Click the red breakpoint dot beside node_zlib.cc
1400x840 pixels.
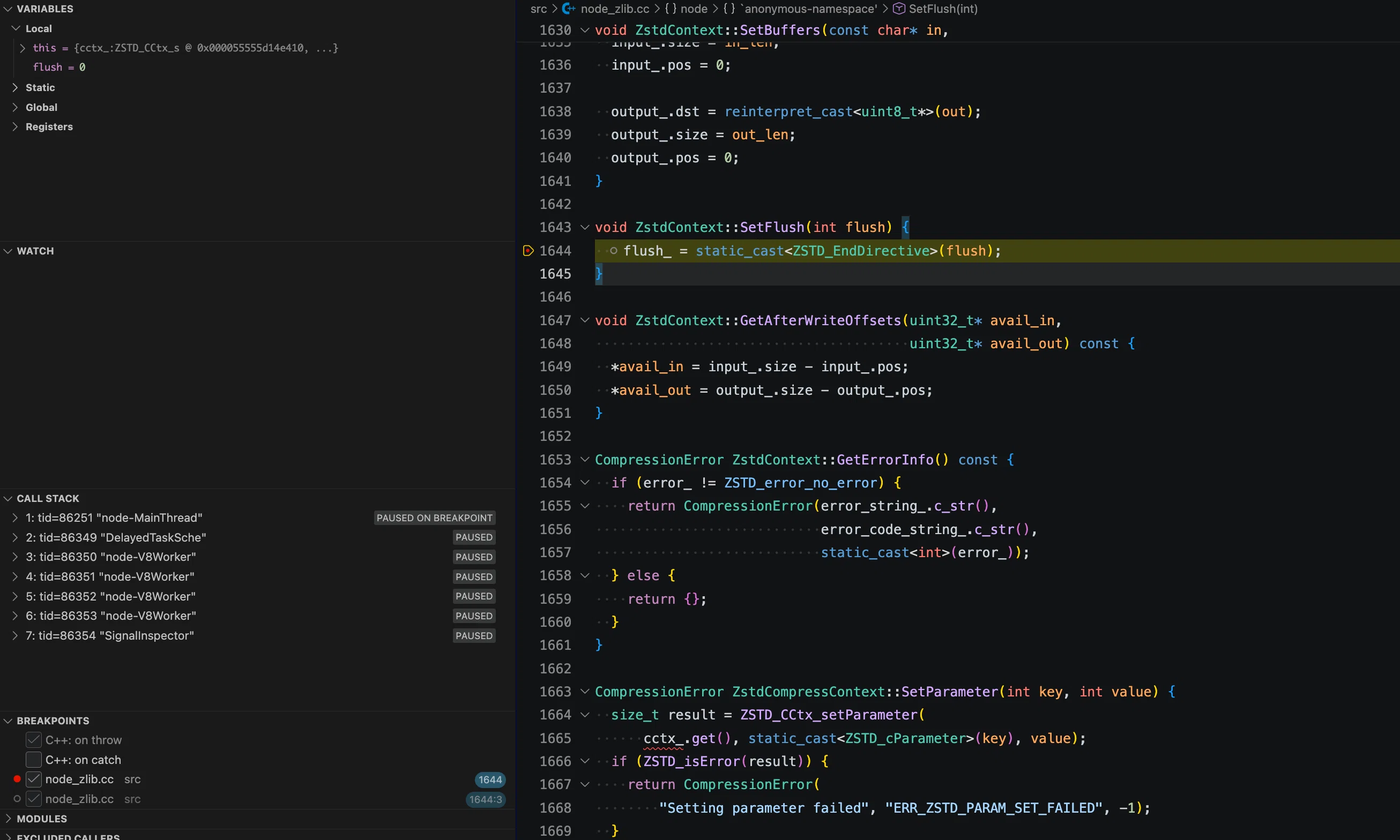coord(17,779)
